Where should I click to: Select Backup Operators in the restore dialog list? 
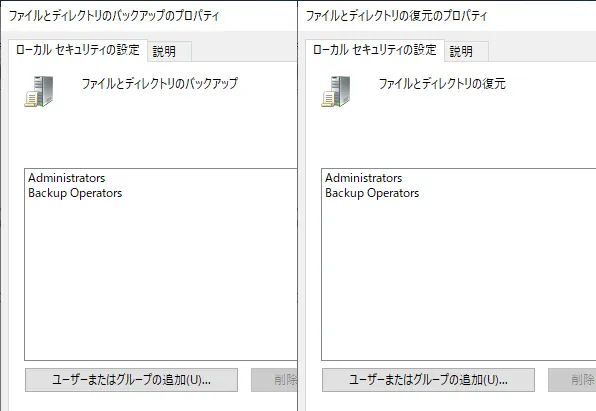[x=372, y=193]
